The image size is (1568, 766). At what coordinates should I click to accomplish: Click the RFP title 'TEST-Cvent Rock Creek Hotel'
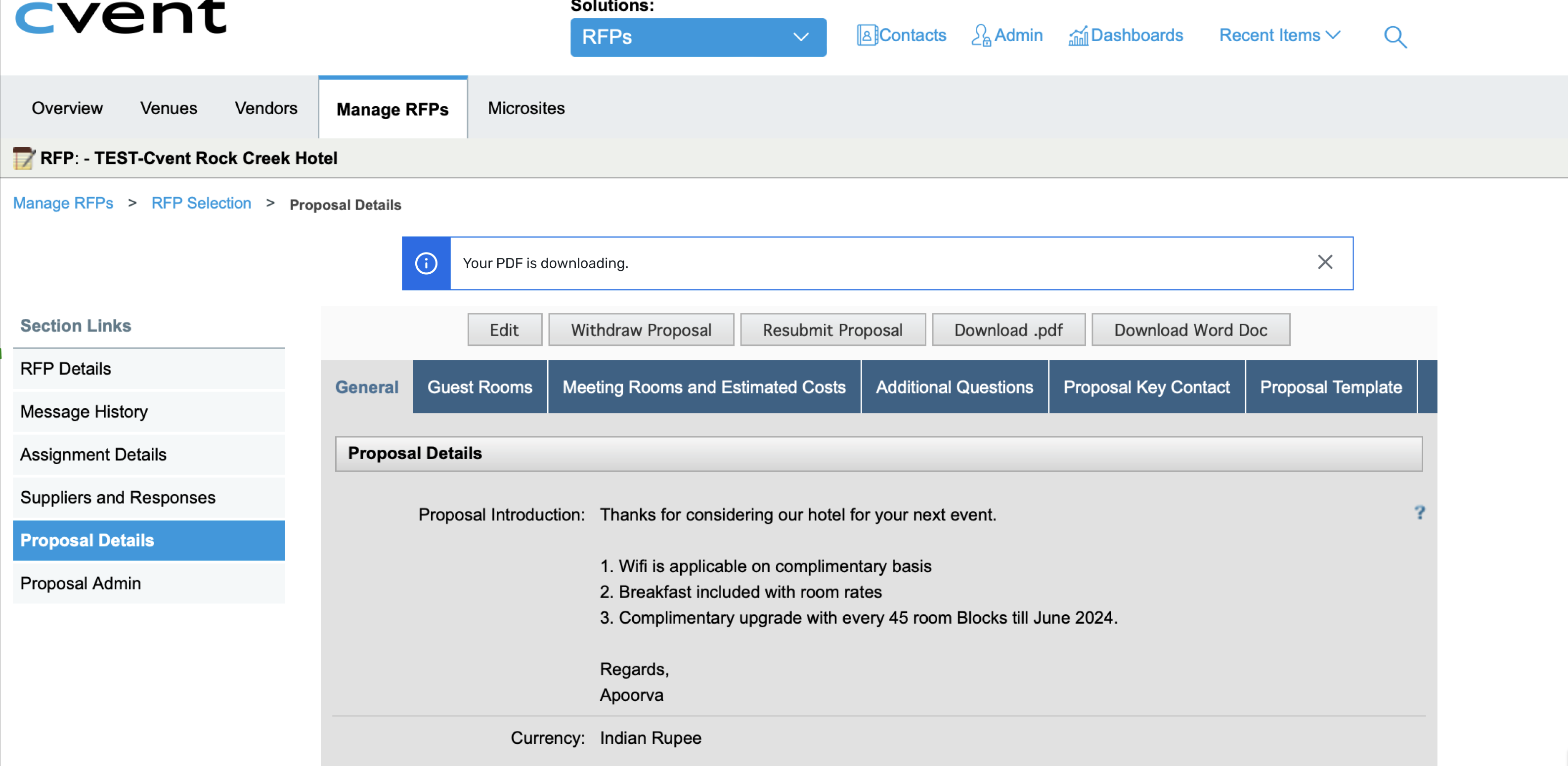(216, 158)
